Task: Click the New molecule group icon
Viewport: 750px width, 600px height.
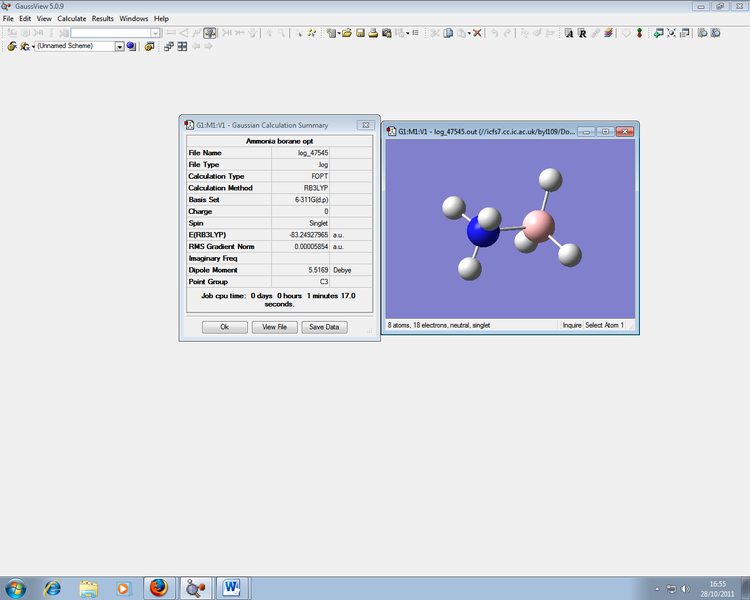Action: pyautogui.click(x=331, y=33)
